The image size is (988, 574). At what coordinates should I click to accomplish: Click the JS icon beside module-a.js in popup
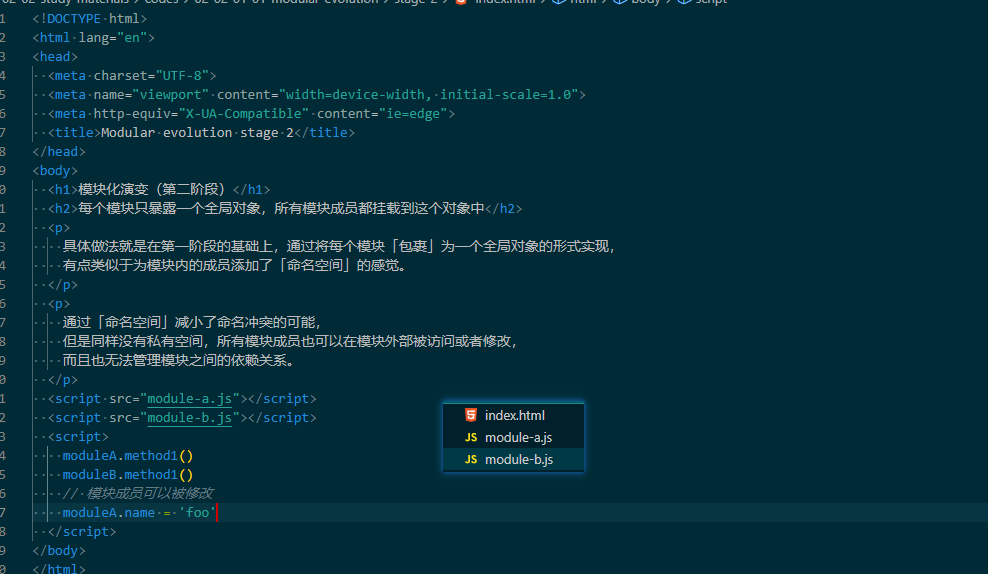pyautogui.click(x=471, y=437)
